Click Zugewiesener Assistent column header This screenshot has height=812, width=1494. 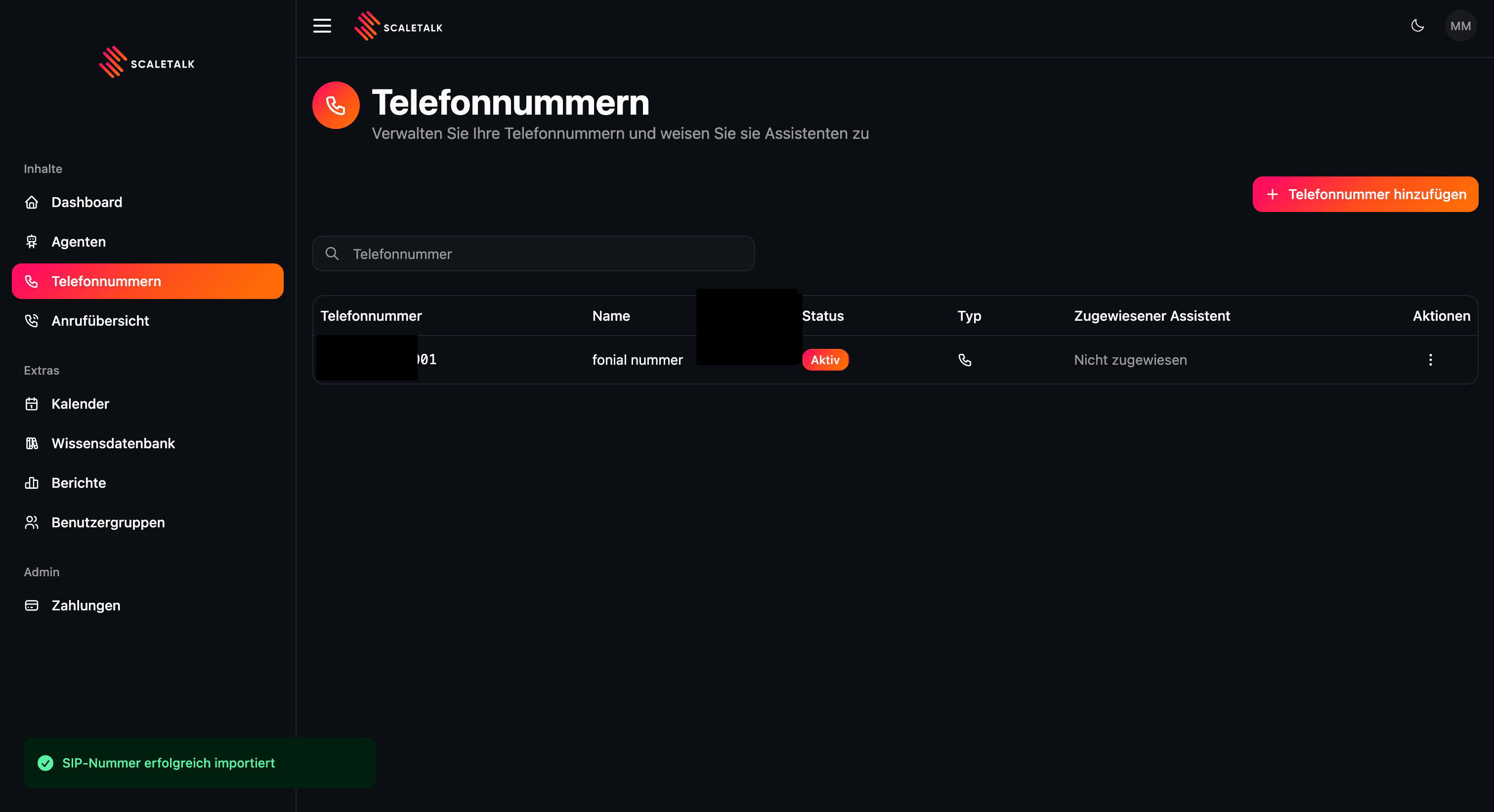[x=1152, y=316]
